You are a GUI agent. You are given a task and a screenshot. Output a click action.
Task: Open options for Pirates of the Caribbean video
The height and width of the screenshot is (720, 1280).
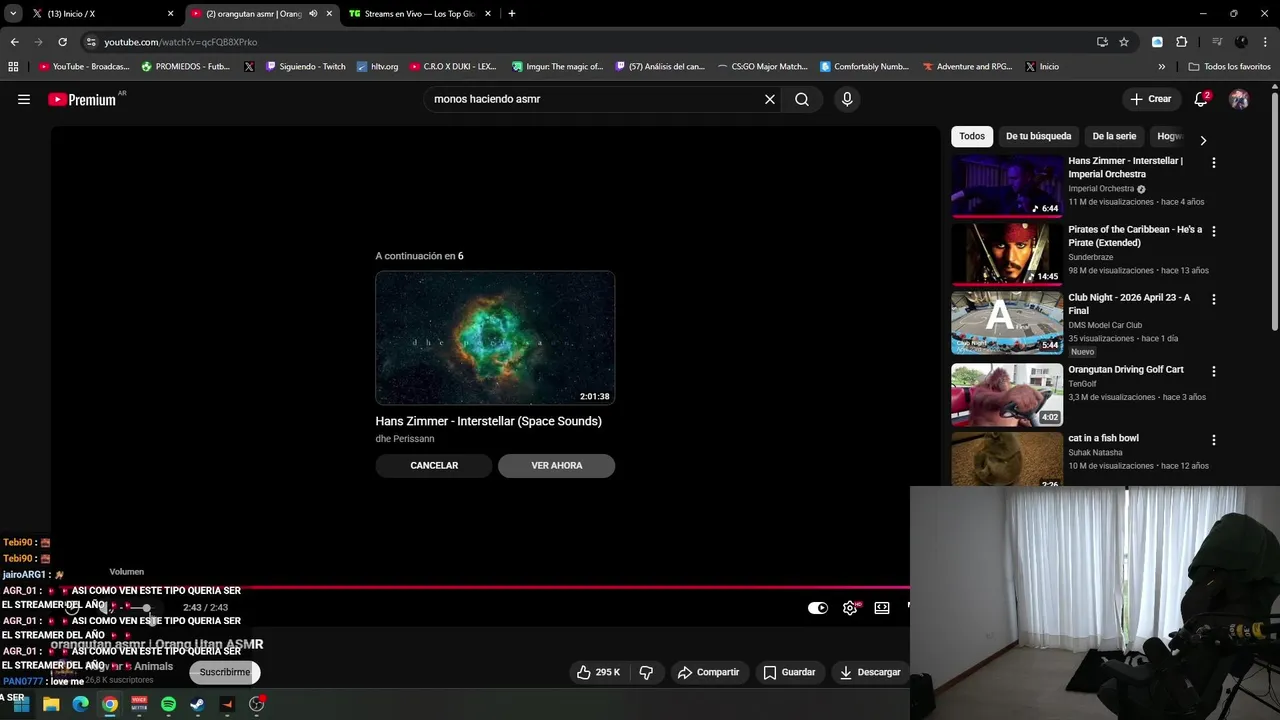[x=1214, y=231]
